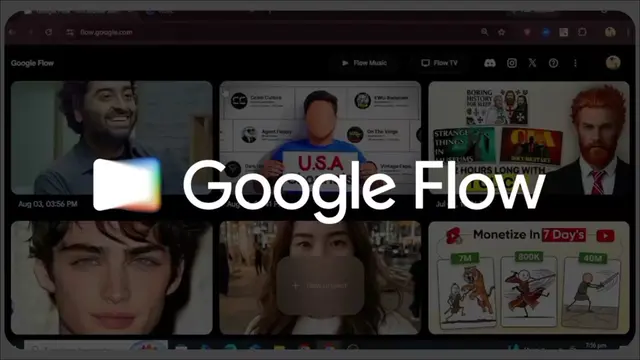Bookmark the page with the star icon
The height and width of the screenshot is (360, 640).
tap(502, 32)
